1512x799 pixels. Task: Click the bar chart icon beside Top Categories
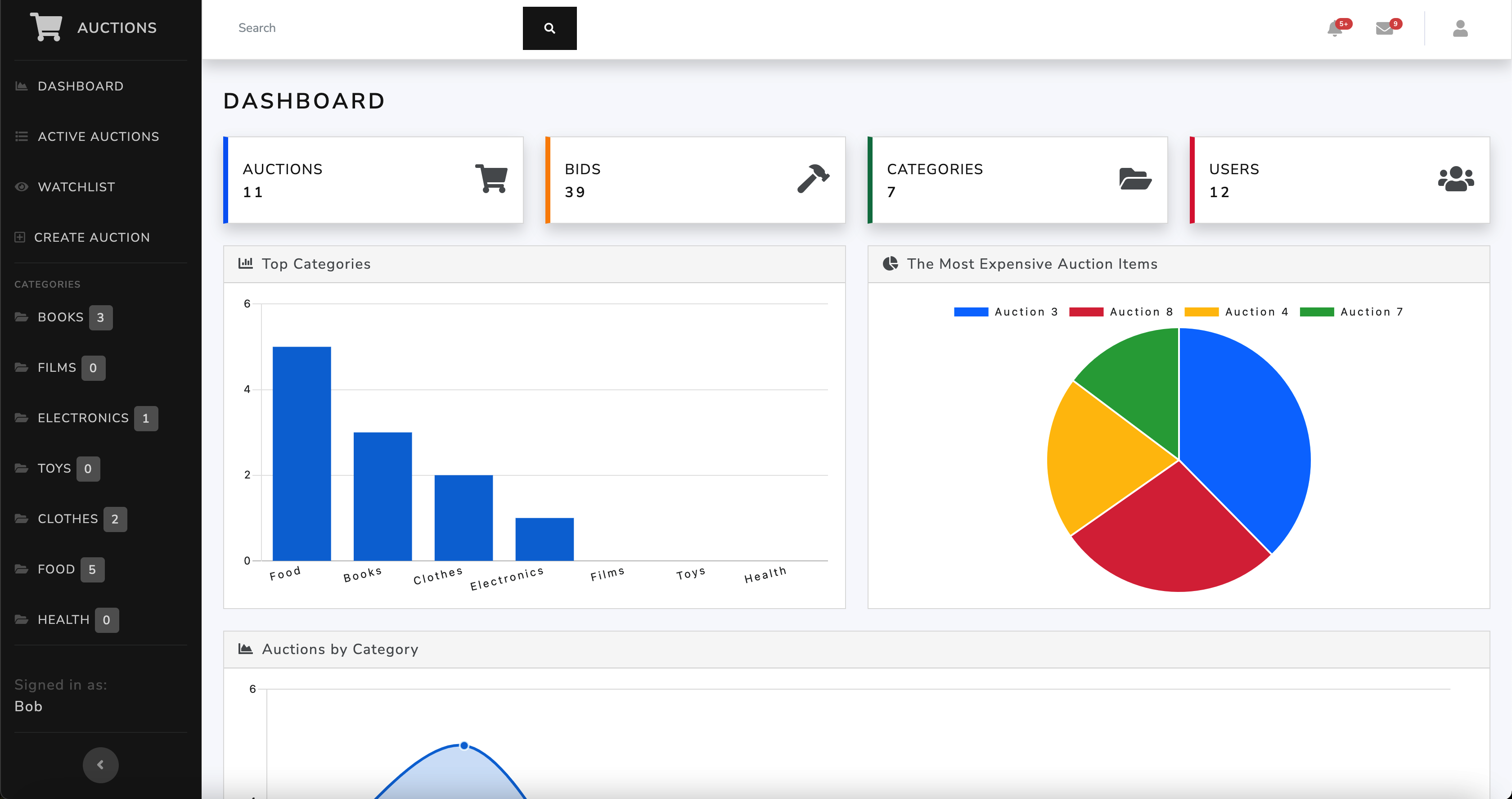click(x=245, y=263)
